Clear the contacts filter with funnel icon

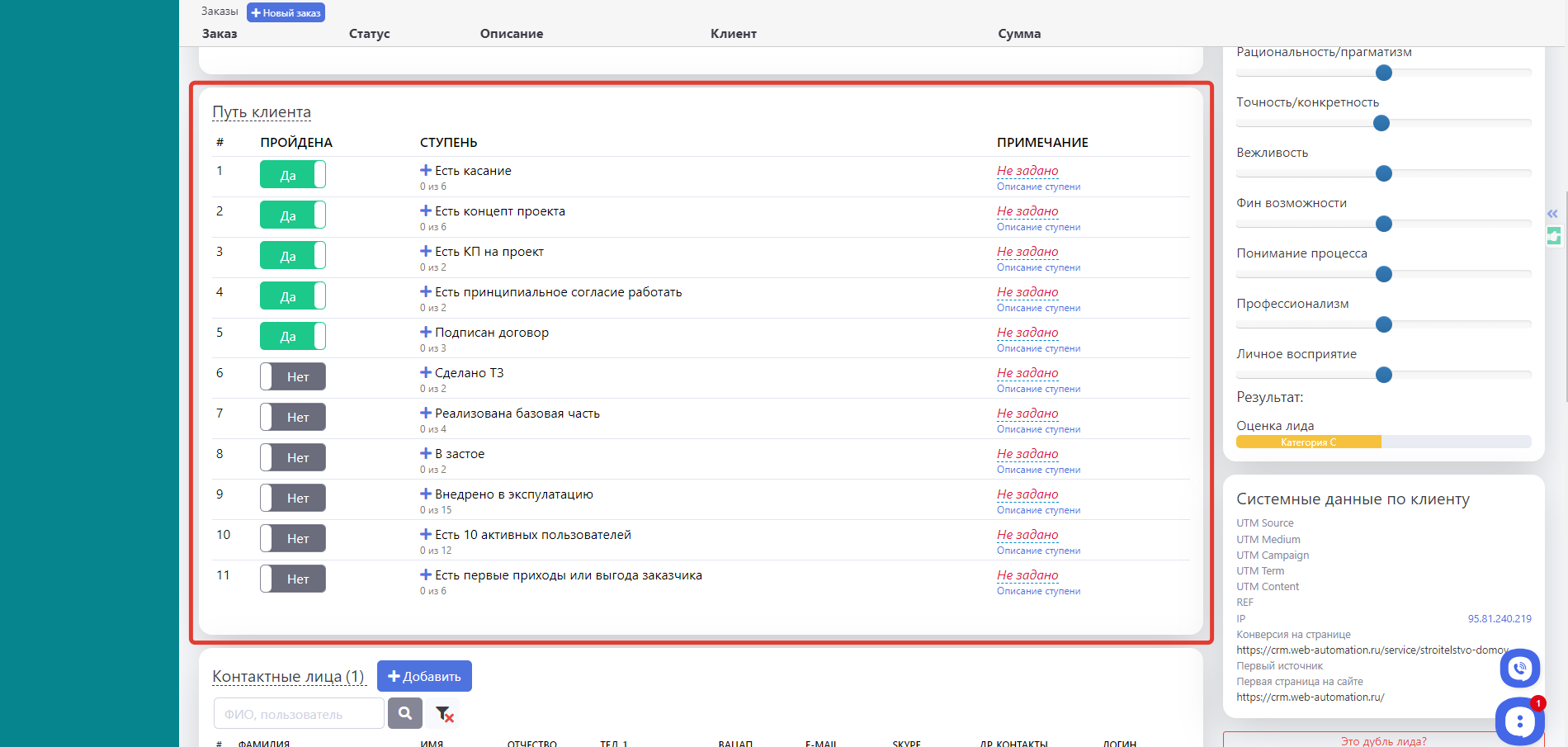click(444, 714)
